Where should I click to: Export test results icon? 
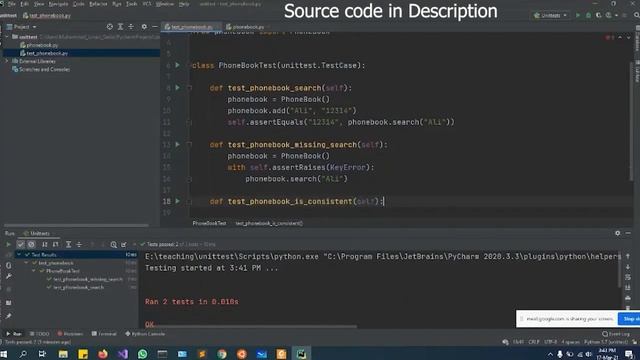124,244
